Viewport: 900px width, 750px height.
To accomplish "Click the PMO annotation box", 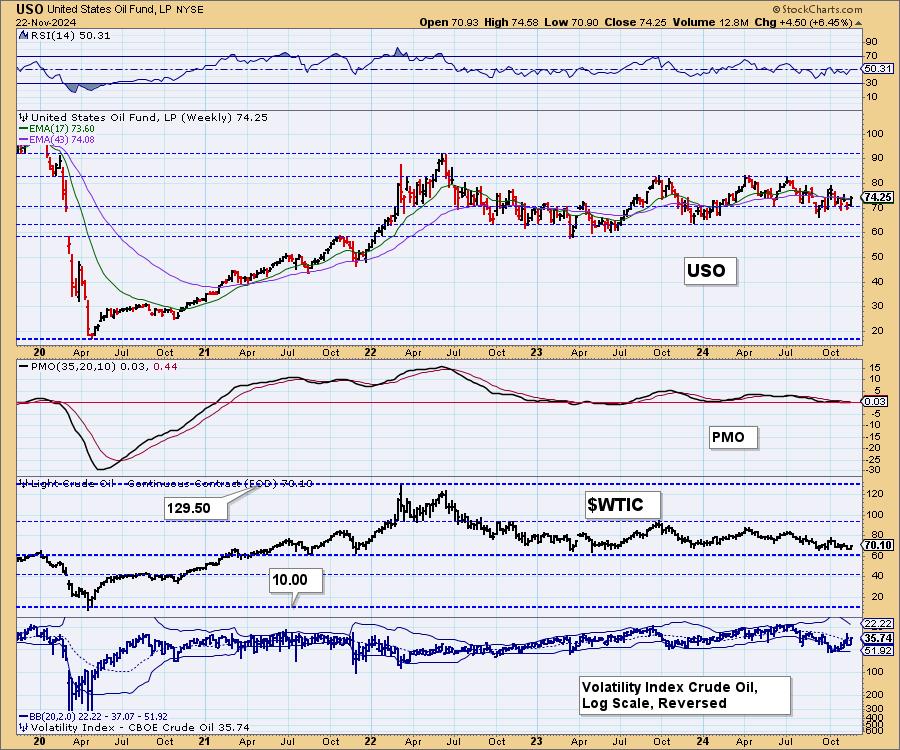I will [x=732, y=437].
